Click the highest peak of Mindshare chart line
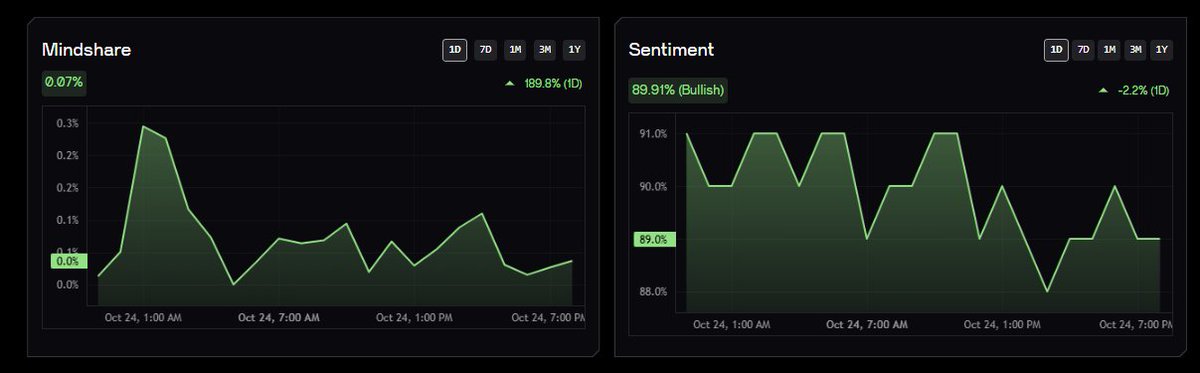This screenshot has width=1200, height=373. (143, 126)
